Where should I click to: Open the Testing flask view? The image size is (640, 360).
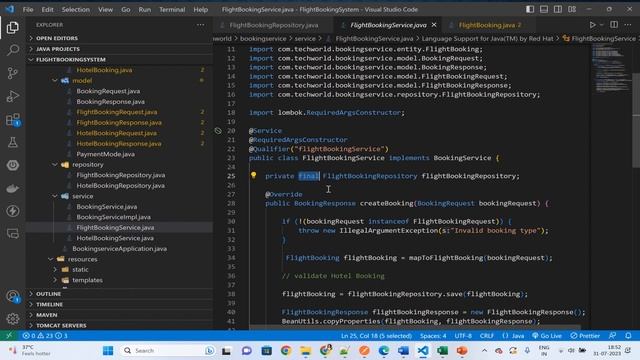(x=13, y=142)
